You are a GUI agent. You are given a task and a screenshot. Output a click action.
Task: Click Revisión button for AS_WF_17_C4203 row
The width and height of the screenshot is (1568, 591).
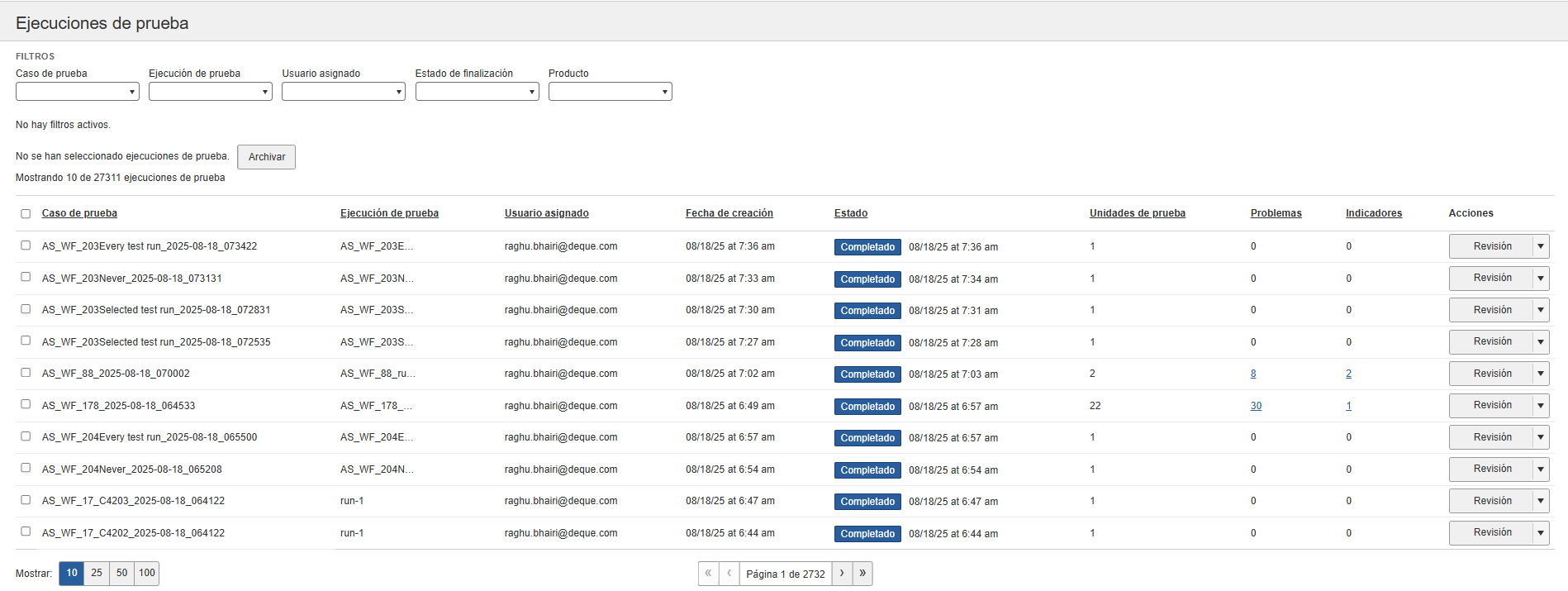tap(1491, 501)
